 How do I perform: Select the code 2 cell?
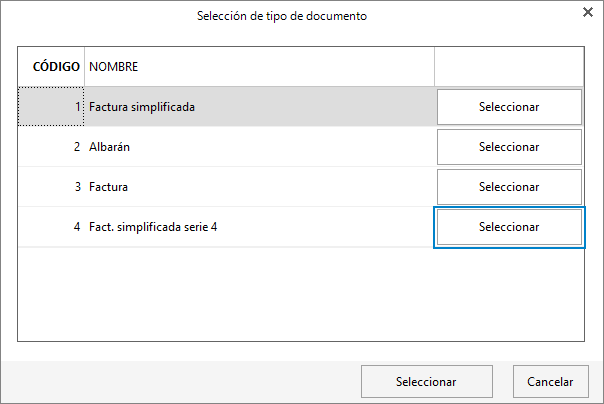point(51,147)
